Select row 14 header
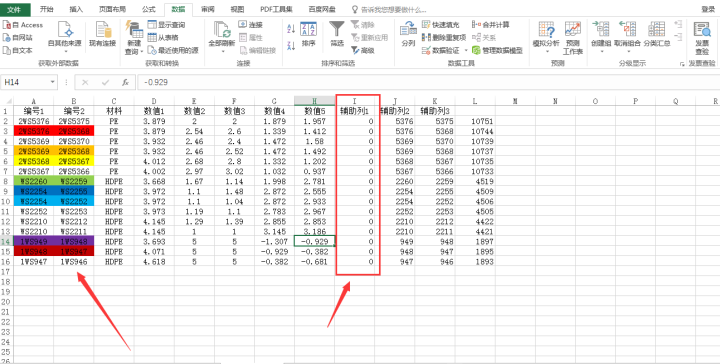This screenshot has width=720, height=364. pos(6,241)
